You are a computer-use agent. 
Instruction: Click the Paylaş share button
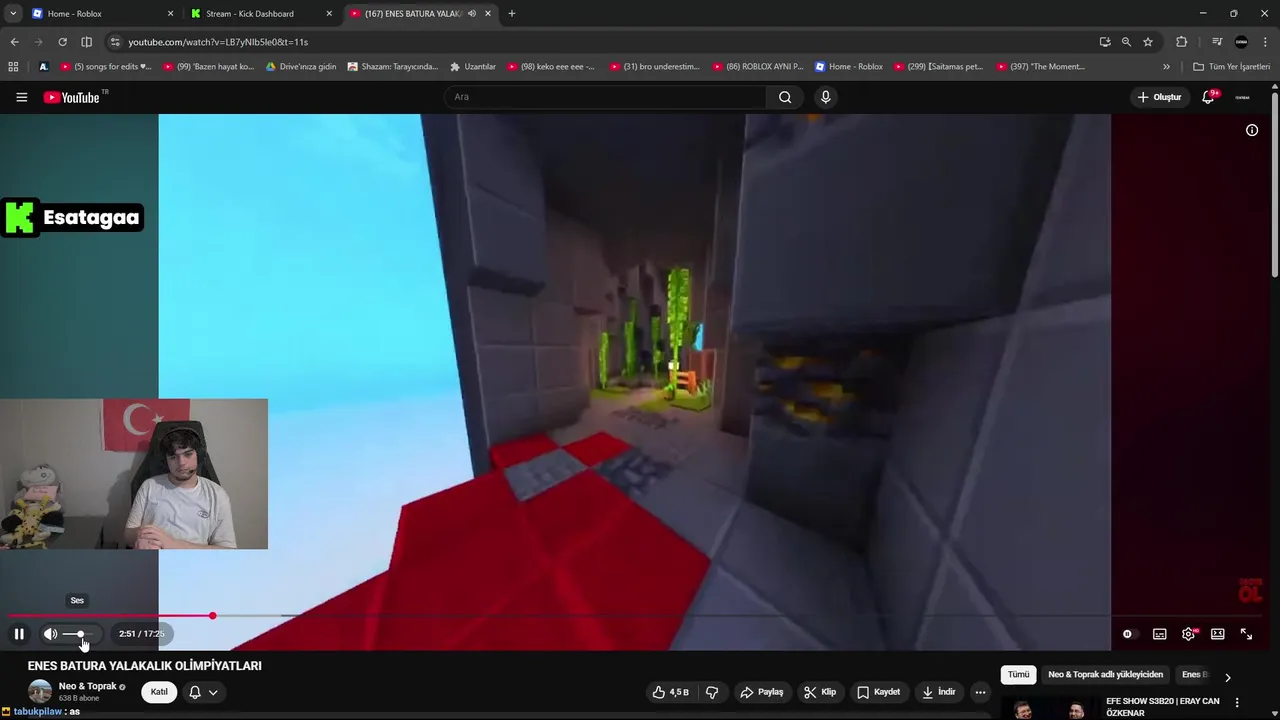pyautogui.click(x=762, y=692)
